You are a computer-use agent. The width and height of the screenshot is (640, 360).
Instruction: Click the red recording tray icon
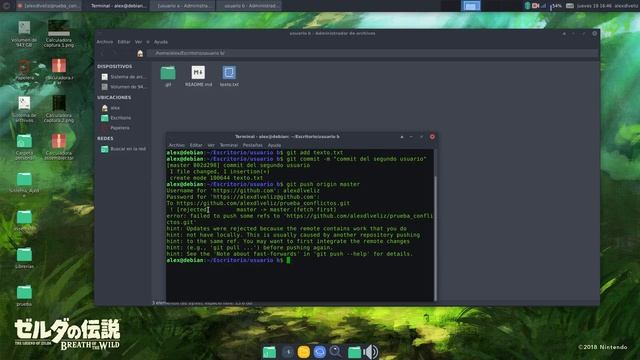pos(536,6)
